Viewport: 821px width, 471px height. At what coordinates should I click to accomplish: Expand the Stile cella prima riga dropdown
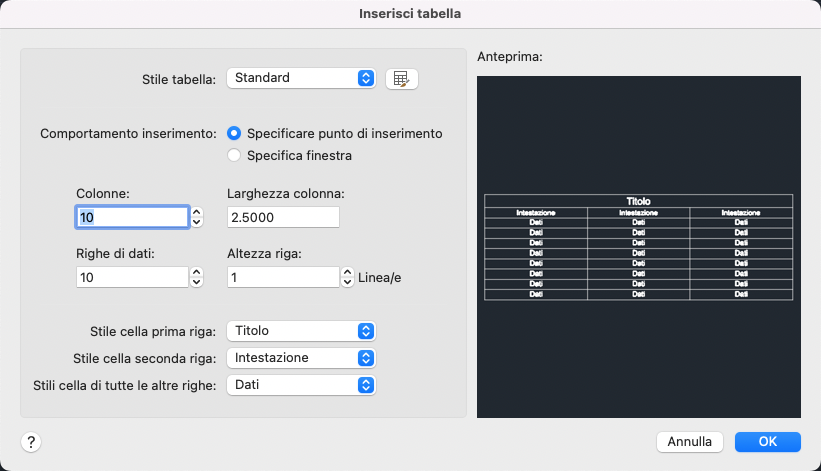[x=301, y=331]
